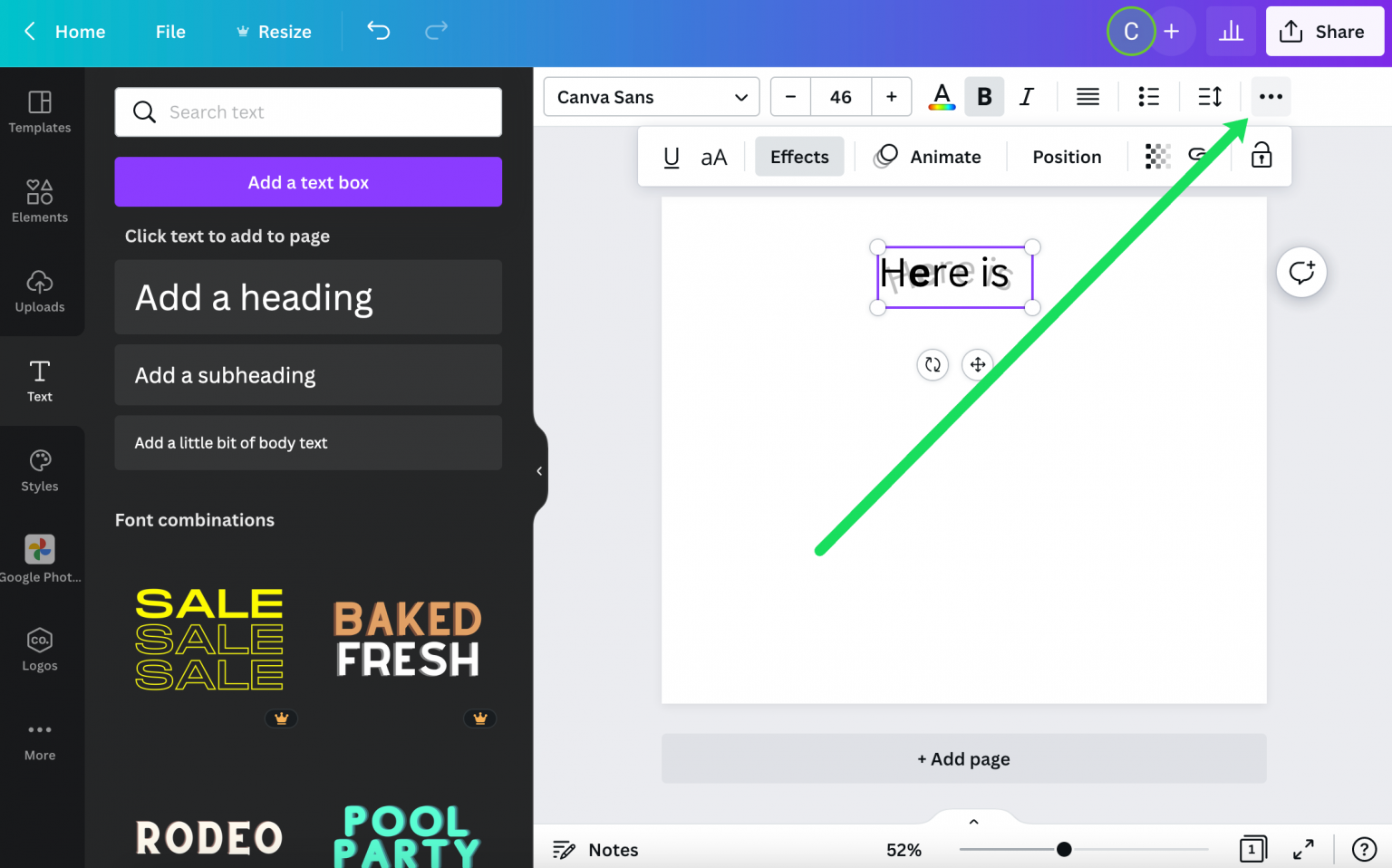Toggle underline on the text

(671, 156)
